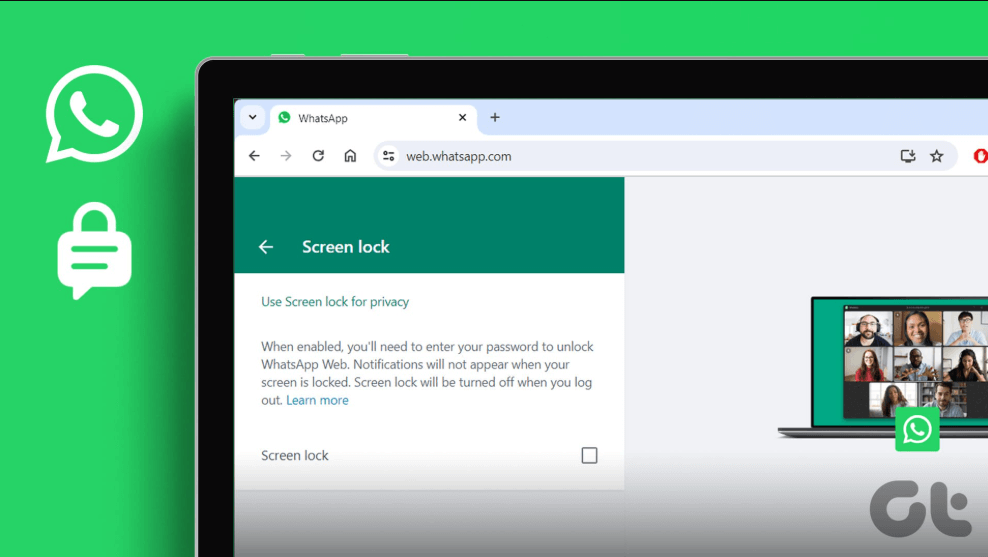Image resolution: width=988 pixels, height=557 pixels.
Task: Go back from Screen lock settings
Action: (266, 247)
